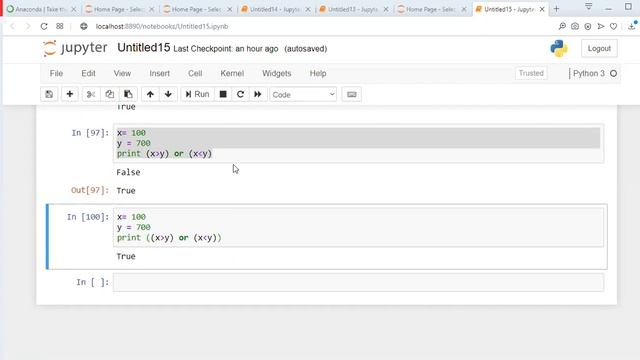Close the Anaconda tab
Screen dimensions: 640x360
point(73,9)
